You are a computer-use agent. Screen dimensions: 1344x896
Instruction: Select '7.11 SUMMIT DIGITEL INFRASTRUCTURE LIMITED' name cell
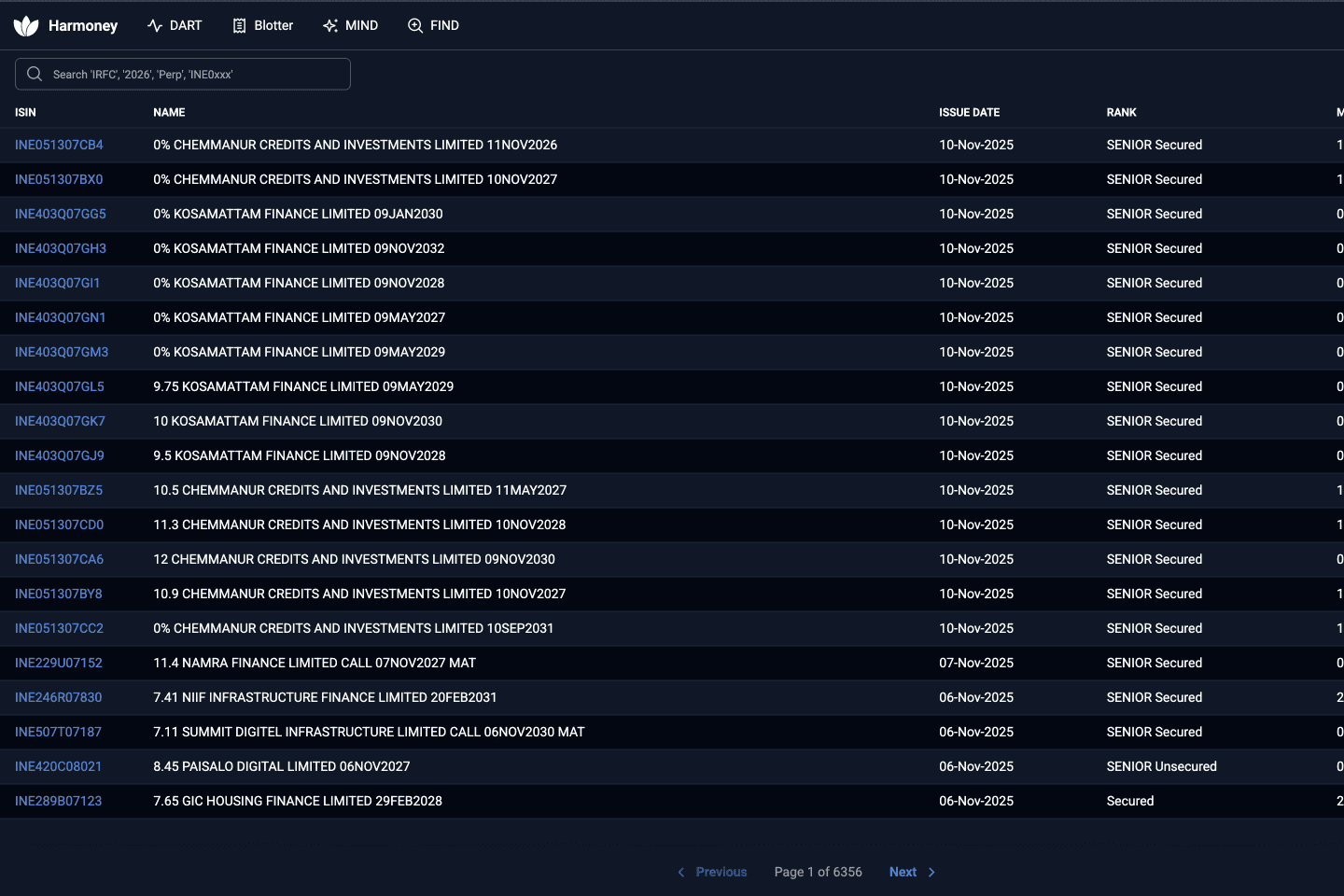click(x=369, y=732)
